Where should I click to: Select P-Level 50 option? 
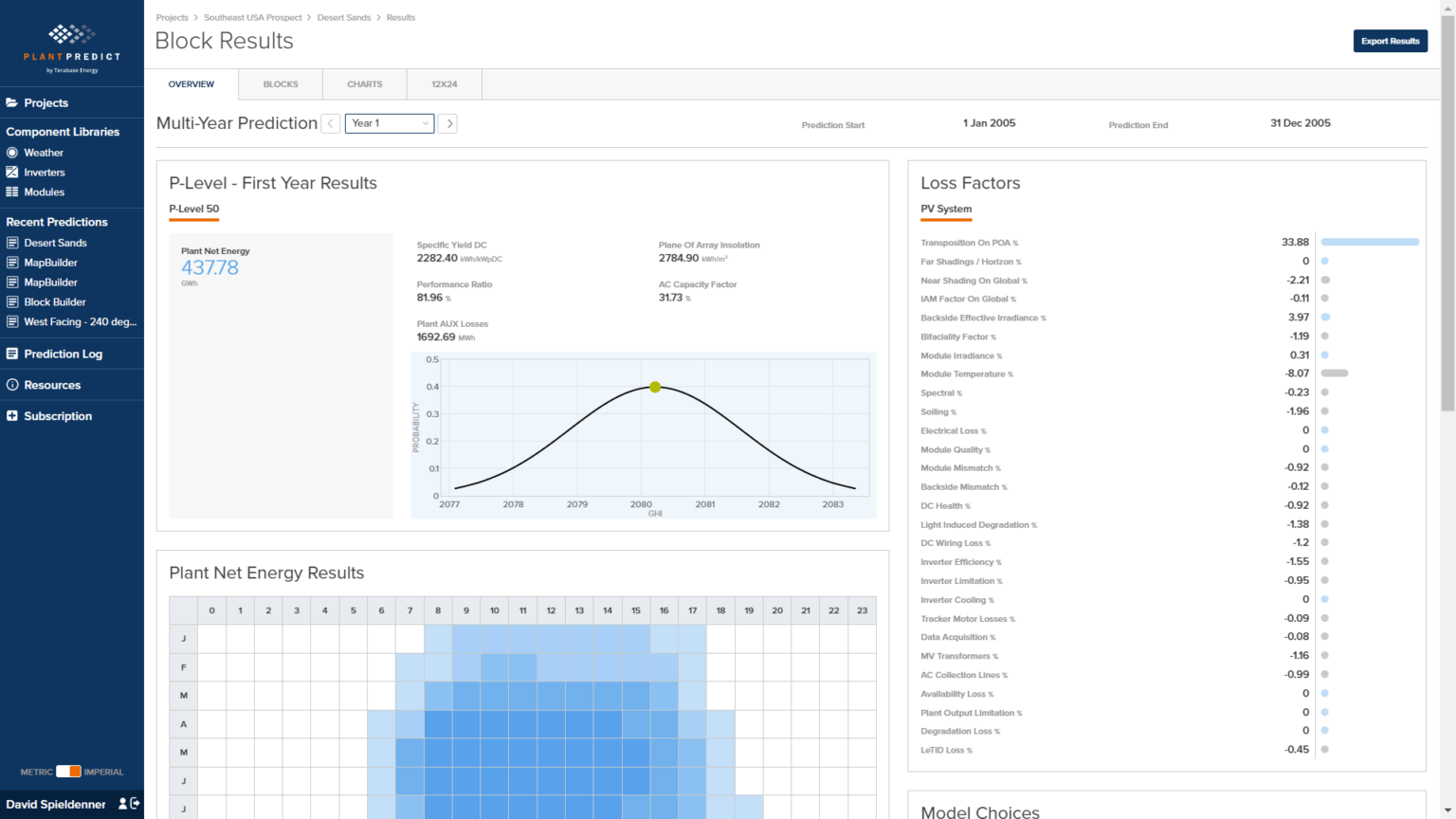click(x=193, y=209)
